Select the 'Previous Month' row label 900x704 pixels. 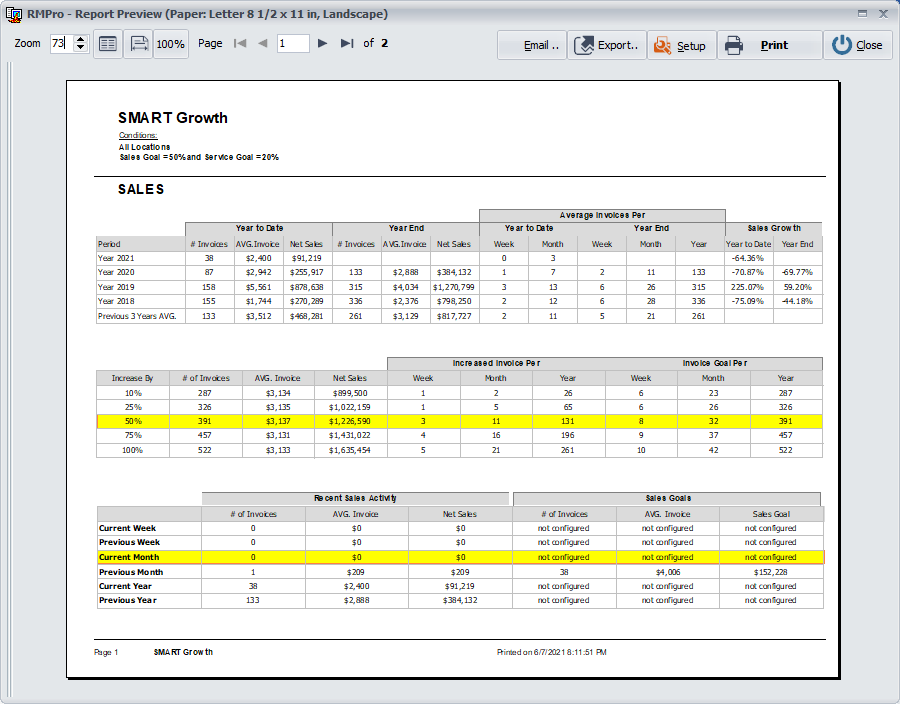coord(131,572)
